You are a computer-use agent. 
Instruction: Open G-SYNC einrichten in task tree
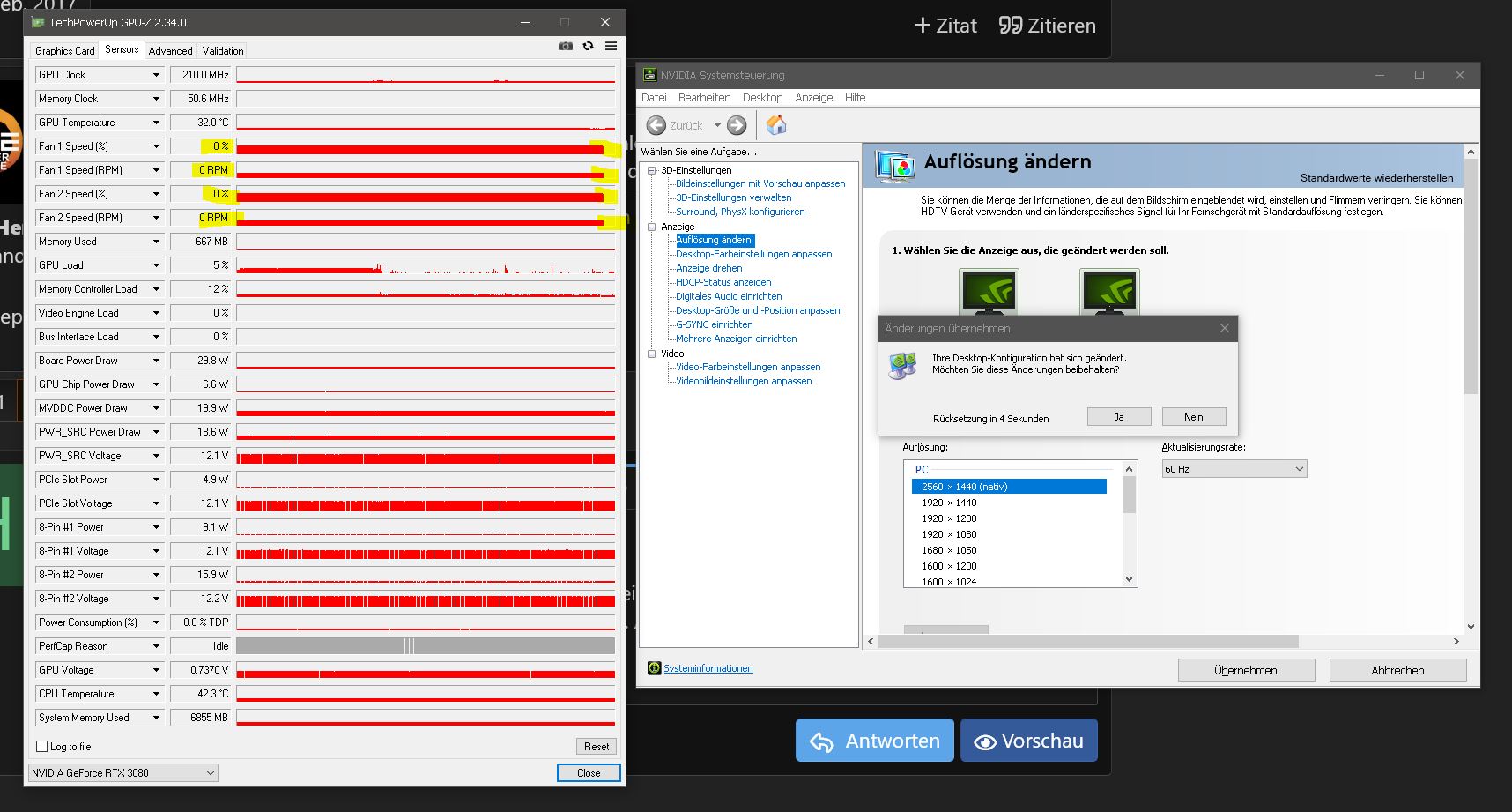tap(715, 324)
